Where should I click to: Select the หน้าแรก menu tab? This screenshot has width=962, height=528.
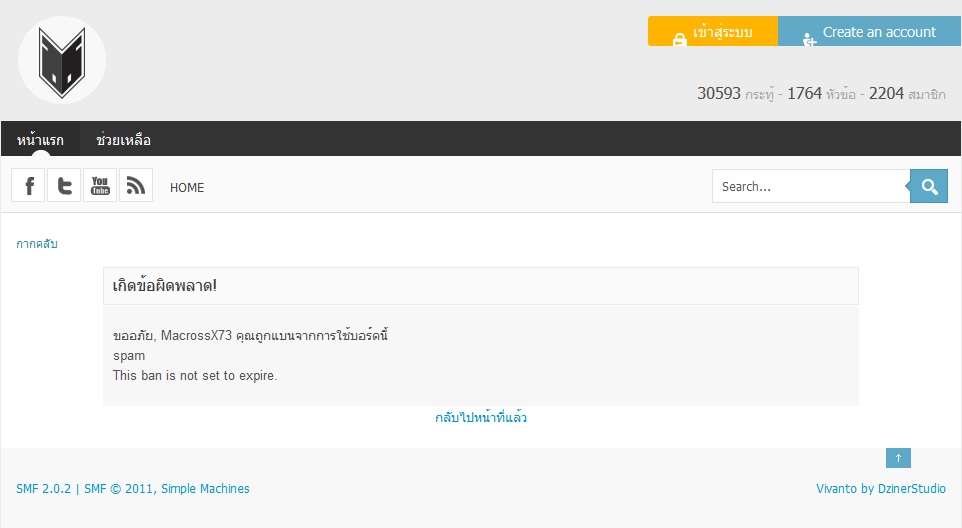pos(40,139)
